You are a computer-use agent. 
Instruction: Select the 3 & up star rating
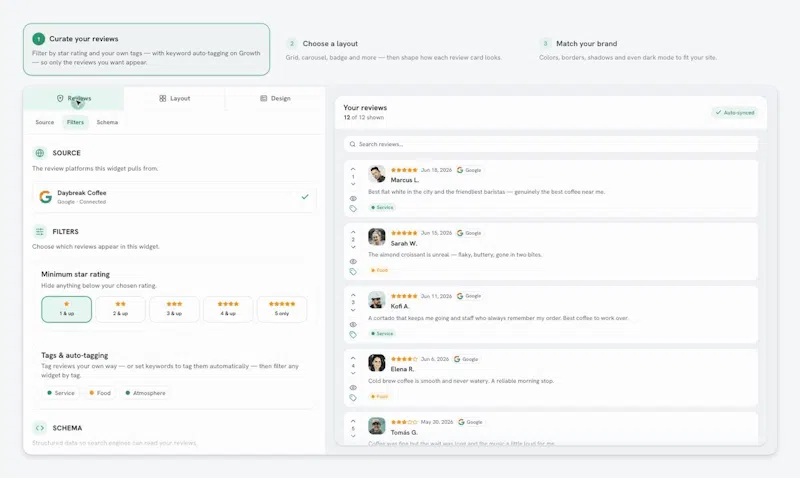point(174,309)
